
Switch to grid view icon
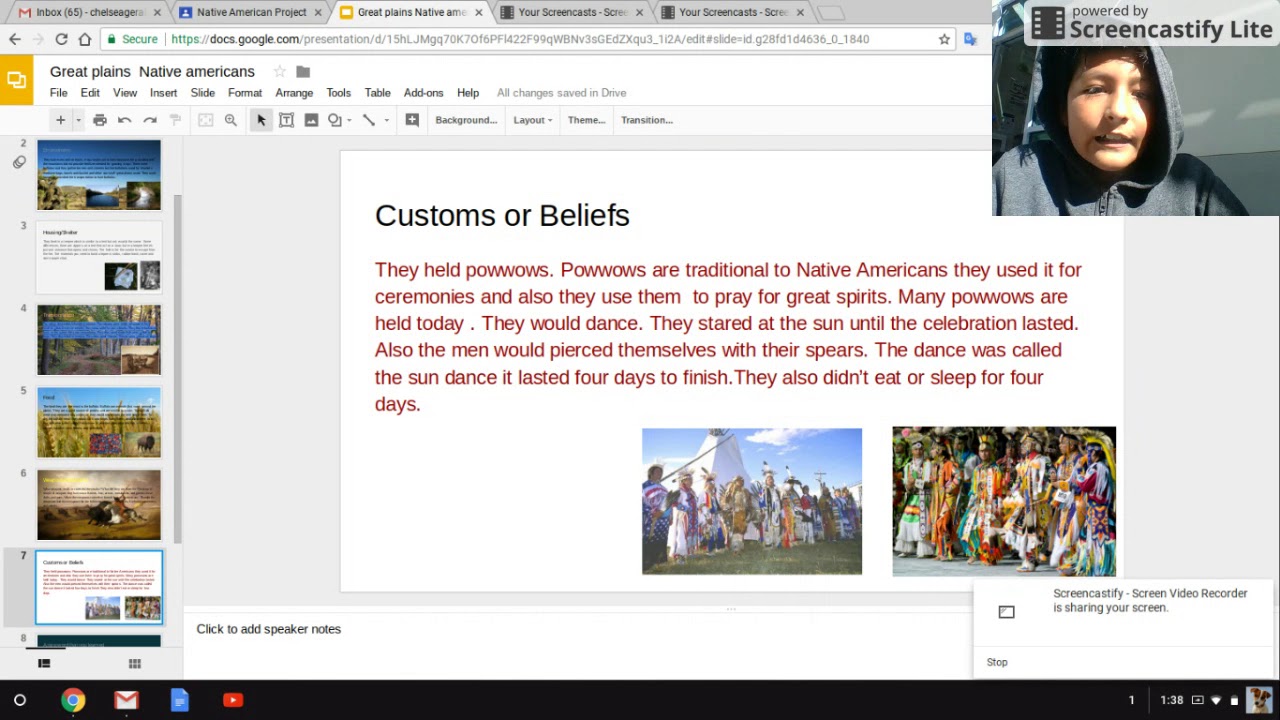point(135,664)
